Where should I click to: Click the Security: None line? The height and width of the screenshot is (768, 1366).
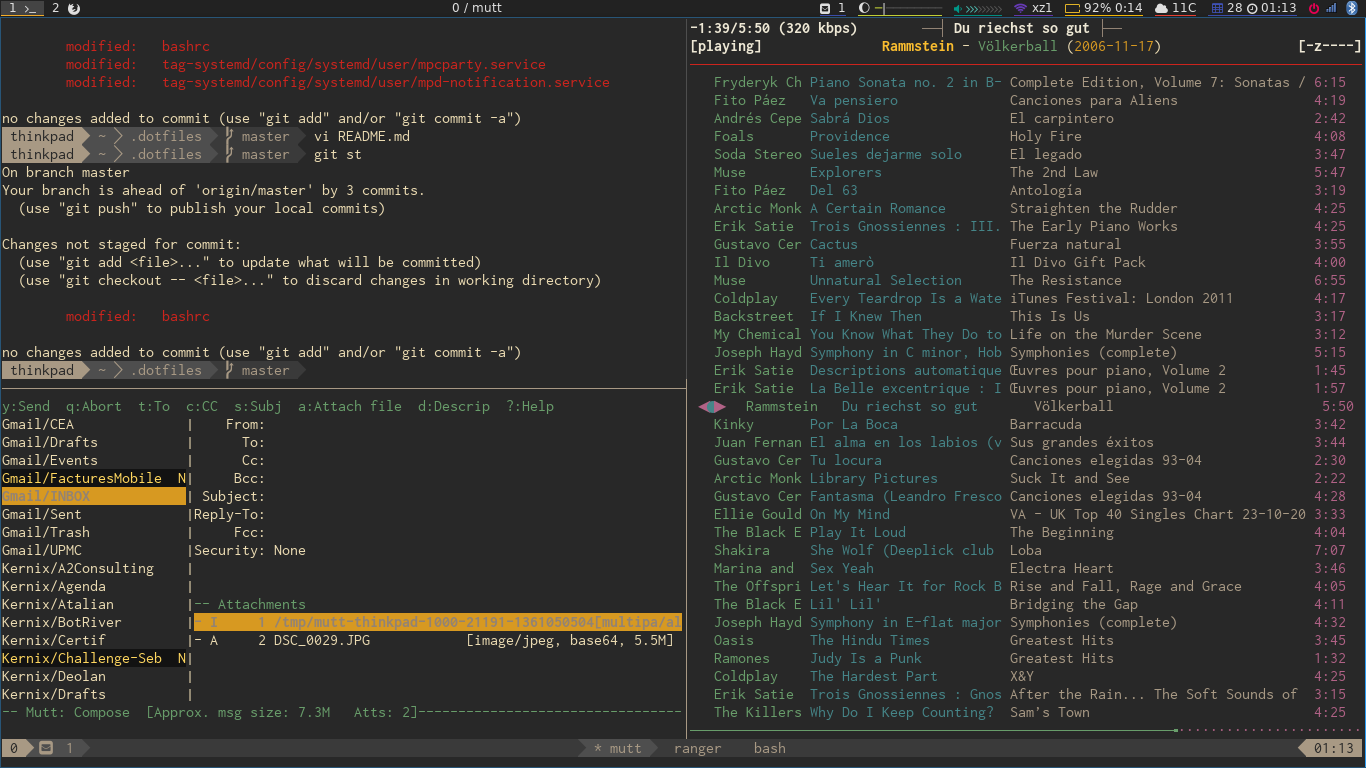[x=250, y=550]
